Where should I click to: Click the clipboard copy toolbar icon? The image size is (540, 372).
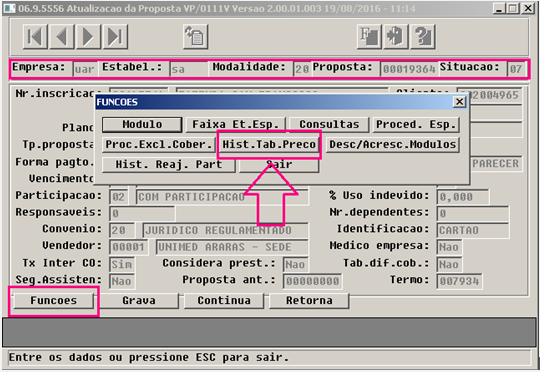(x=196, y=37)
